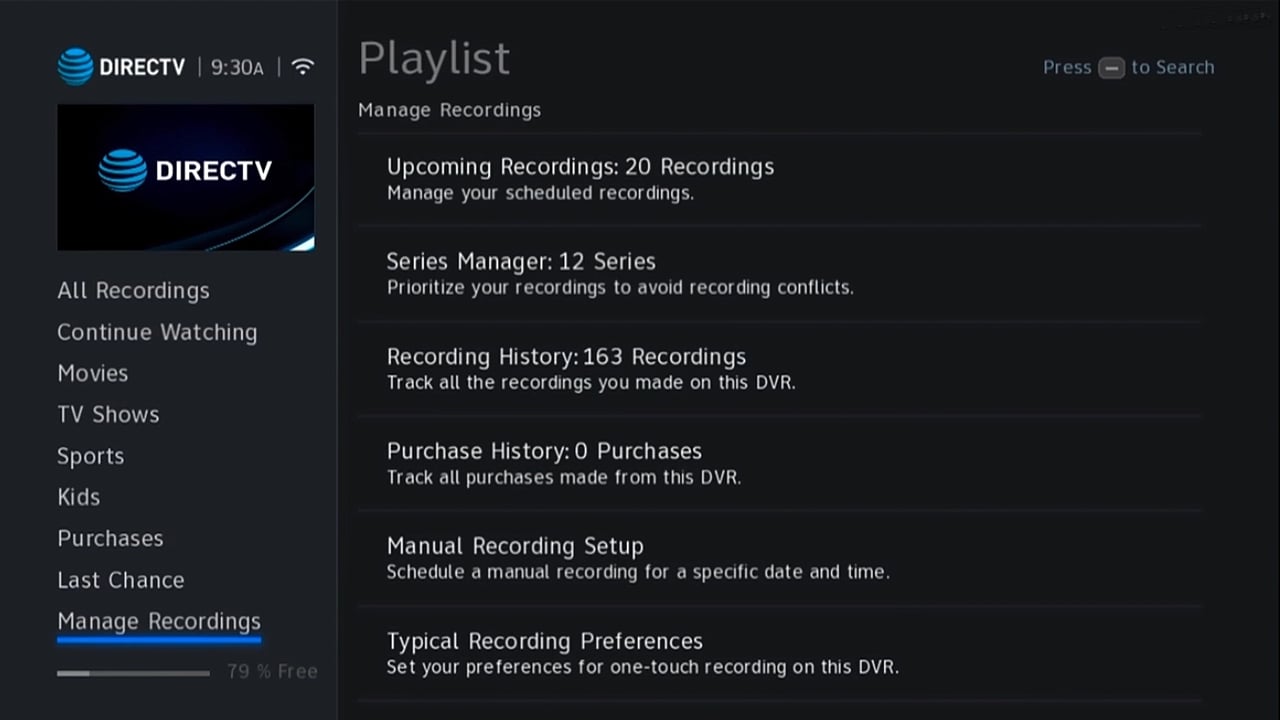Image resolution: width=1280 pixels, height=720 pixels.
Task: Select Manage Recordings menu item
Action: (159, 621)
